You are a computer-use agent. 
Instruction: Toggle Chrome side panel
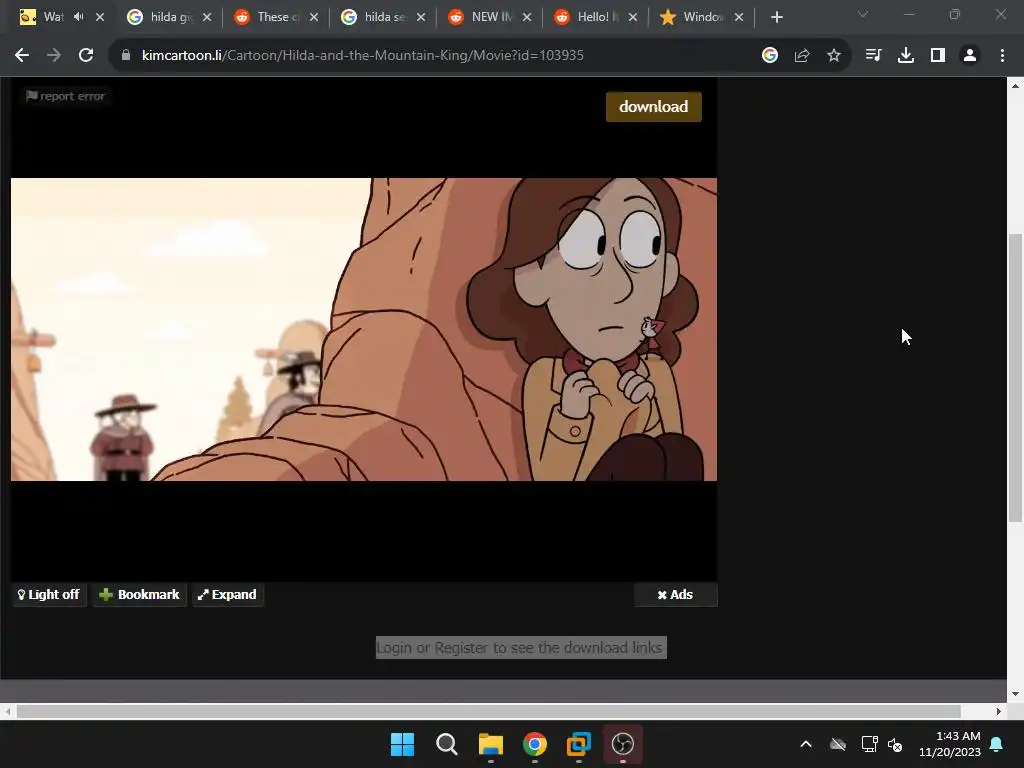pos(938,56)
